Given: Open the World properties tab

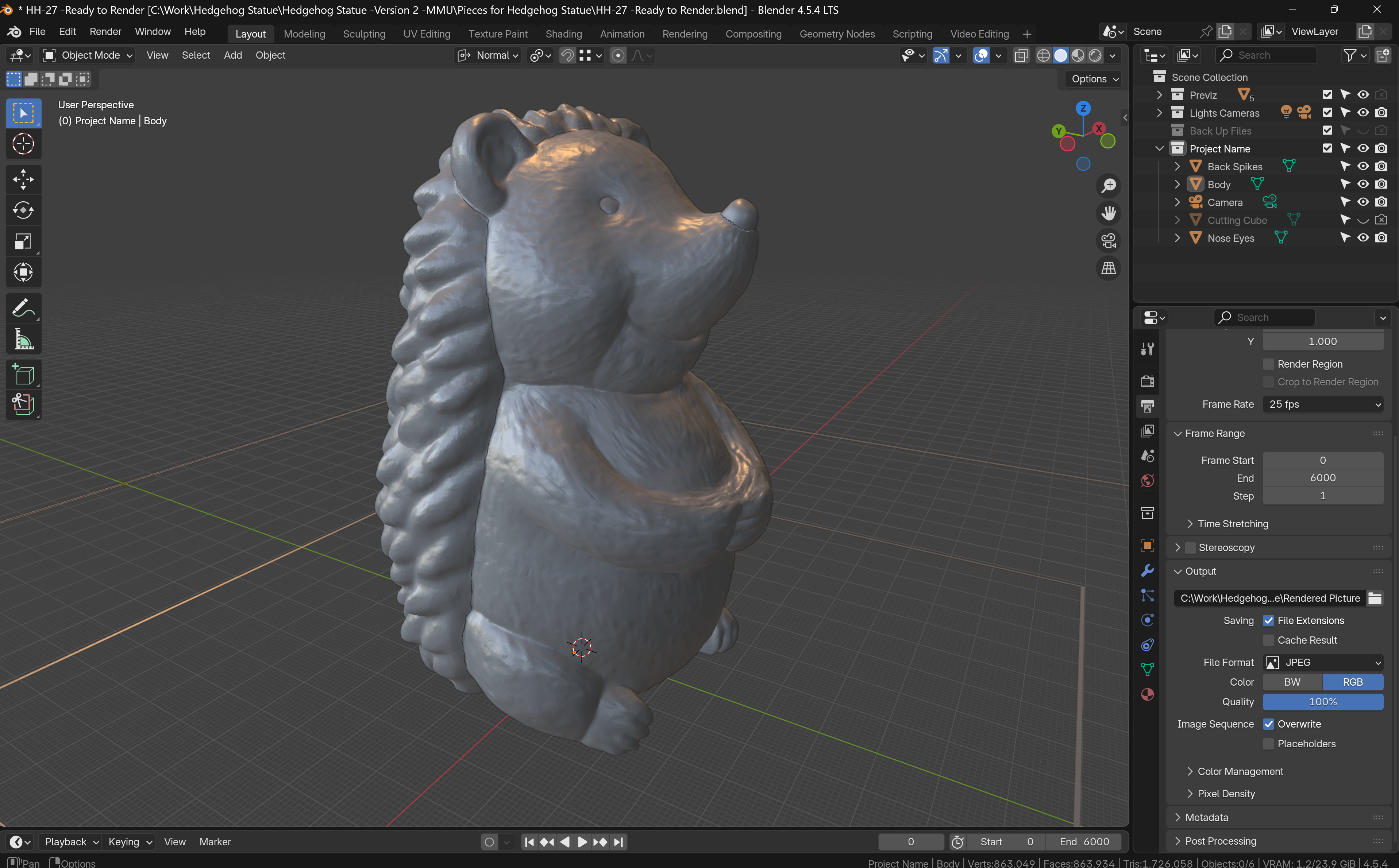Looking at the screenshot, I should pos(1148,481).
